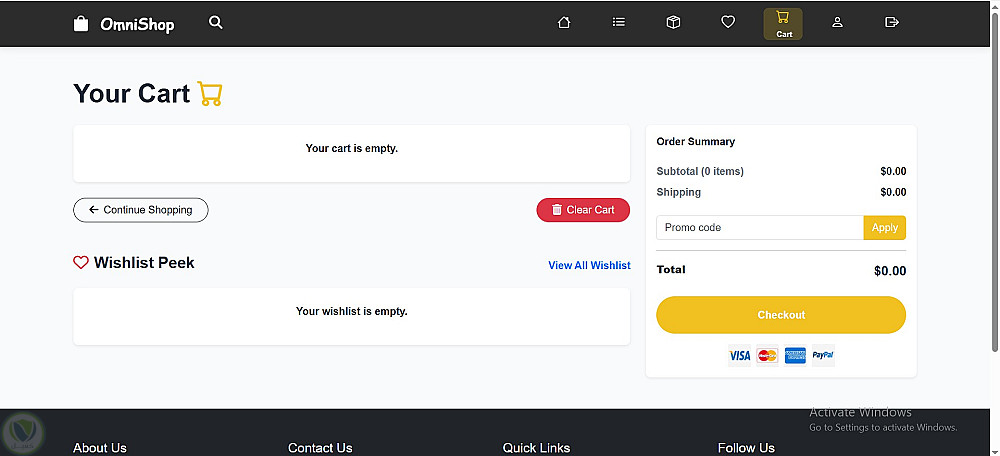1000x456 pixels.
Task: Select the Cart tab in navbar
Action: (x=783, y=23)
